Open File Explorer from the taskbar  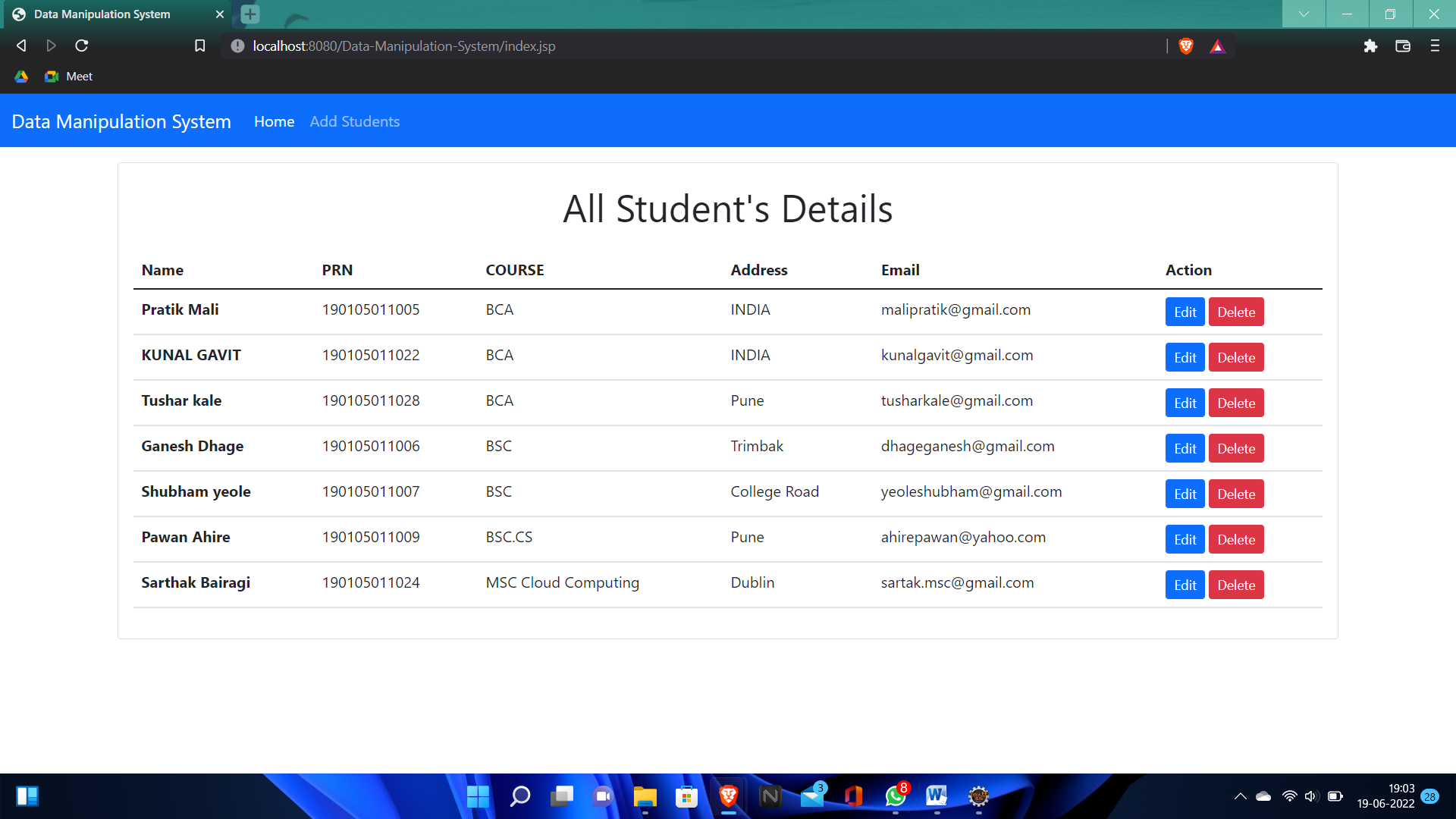645,796
